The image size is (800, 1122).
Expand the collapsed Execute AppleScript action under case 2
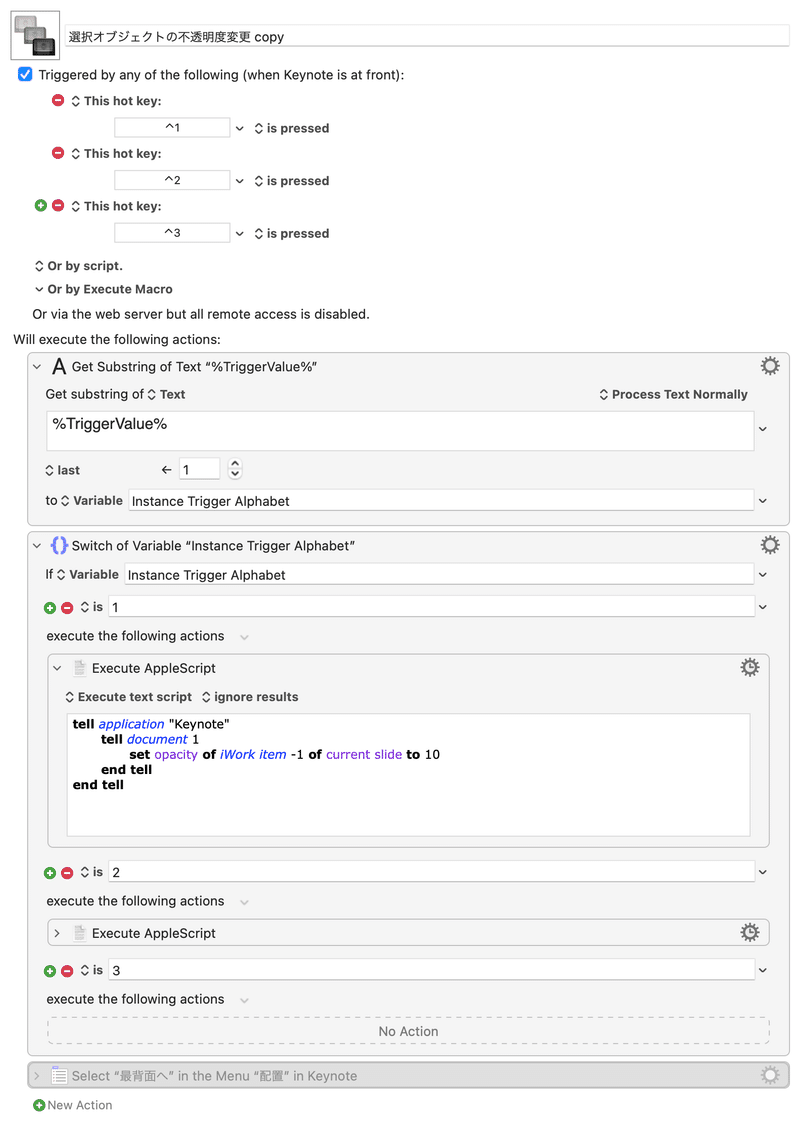pos(57,933)
